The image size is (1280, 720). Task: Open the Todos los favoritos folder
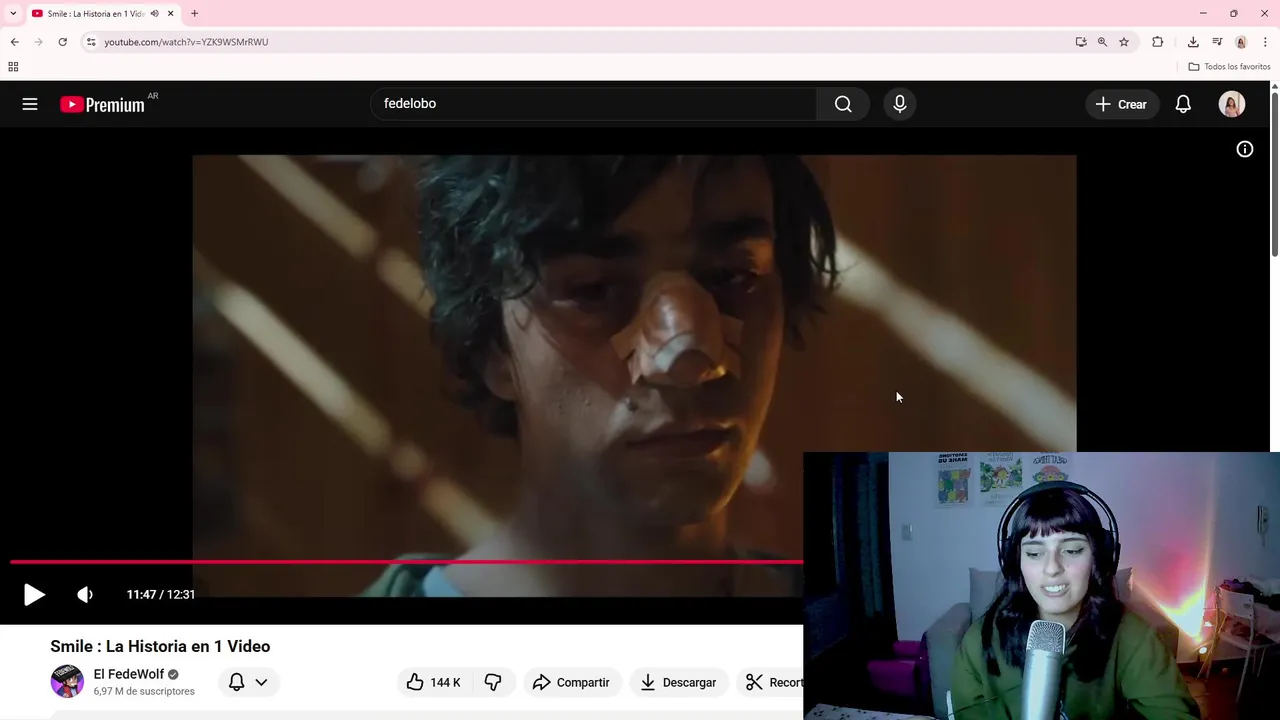[1229, 67]
